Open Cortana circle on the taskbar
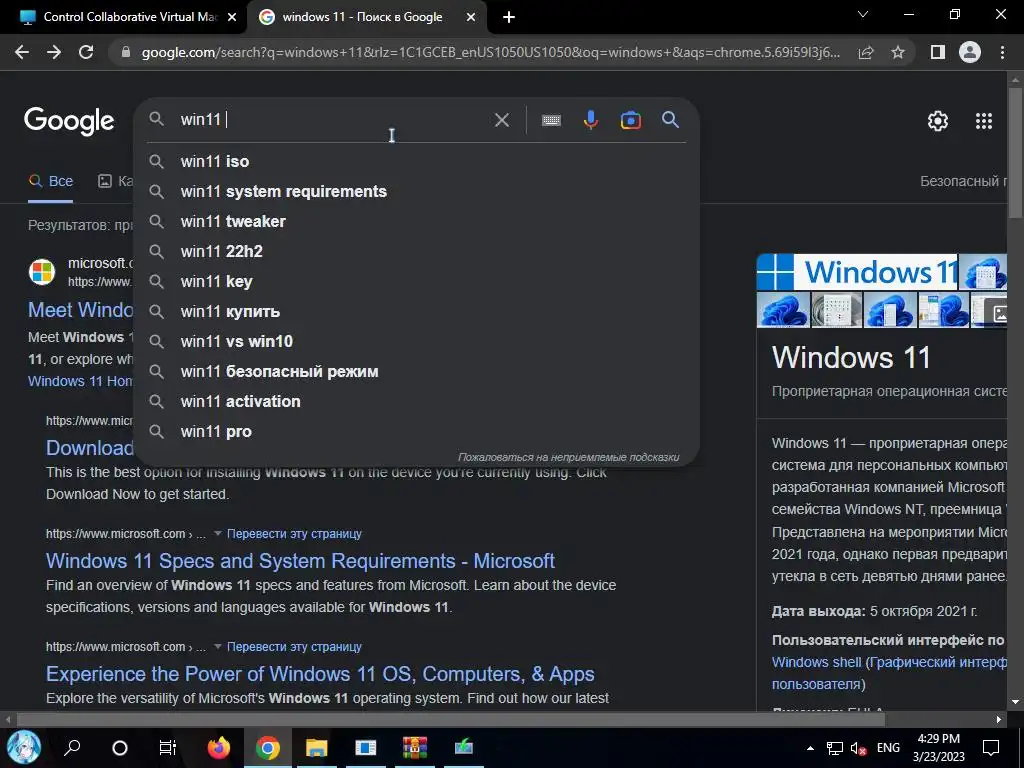 coord(120,747)
